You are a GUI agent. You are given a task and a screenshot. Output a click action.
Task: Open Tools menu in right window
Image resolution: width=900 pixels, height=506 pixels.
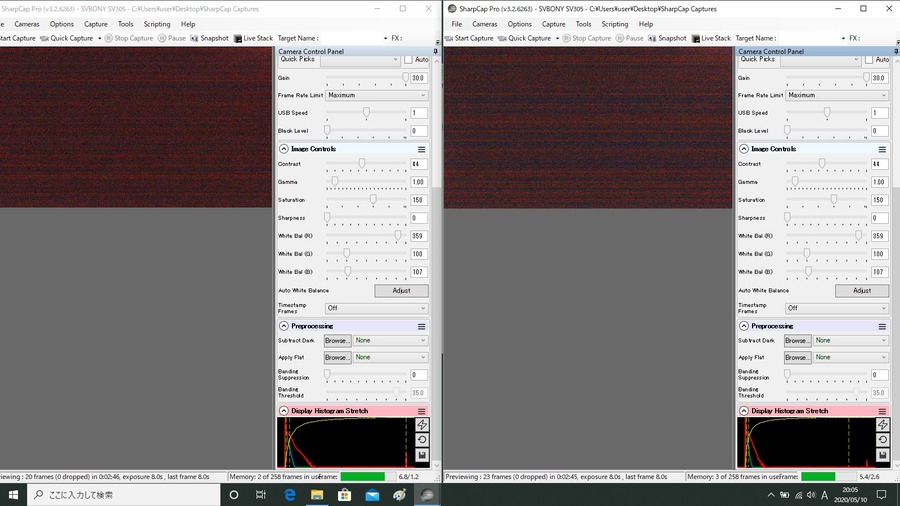[x=583, y=24]
